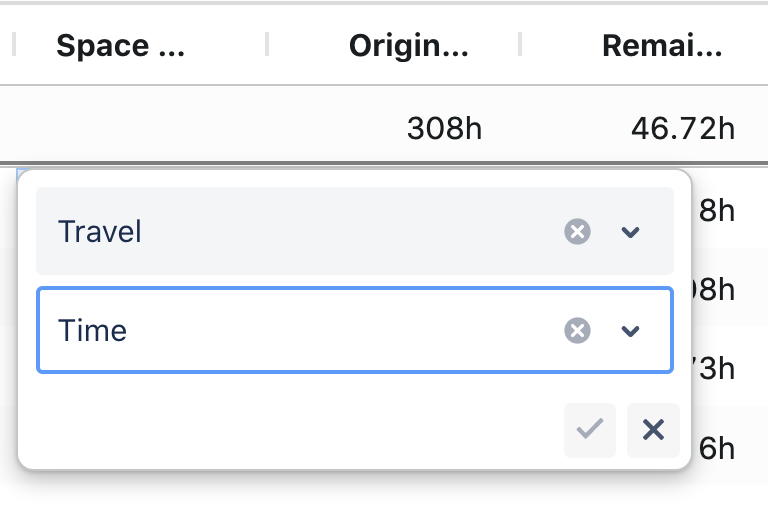This screenshot has height=514, width=768.
Task: Click inside the Travel select field
Action: (x=300, y=232)
